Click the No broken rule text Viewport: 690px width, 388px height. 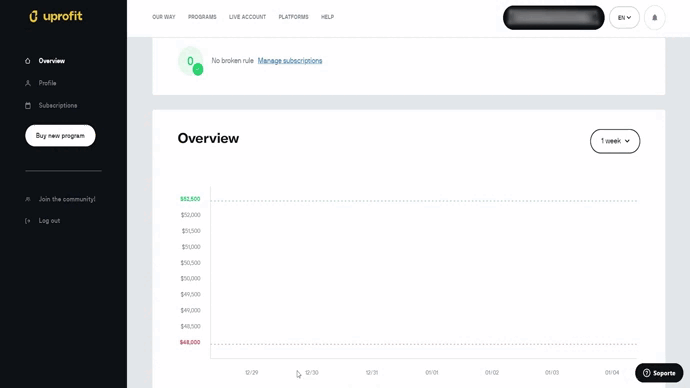(x=232, y=61)
